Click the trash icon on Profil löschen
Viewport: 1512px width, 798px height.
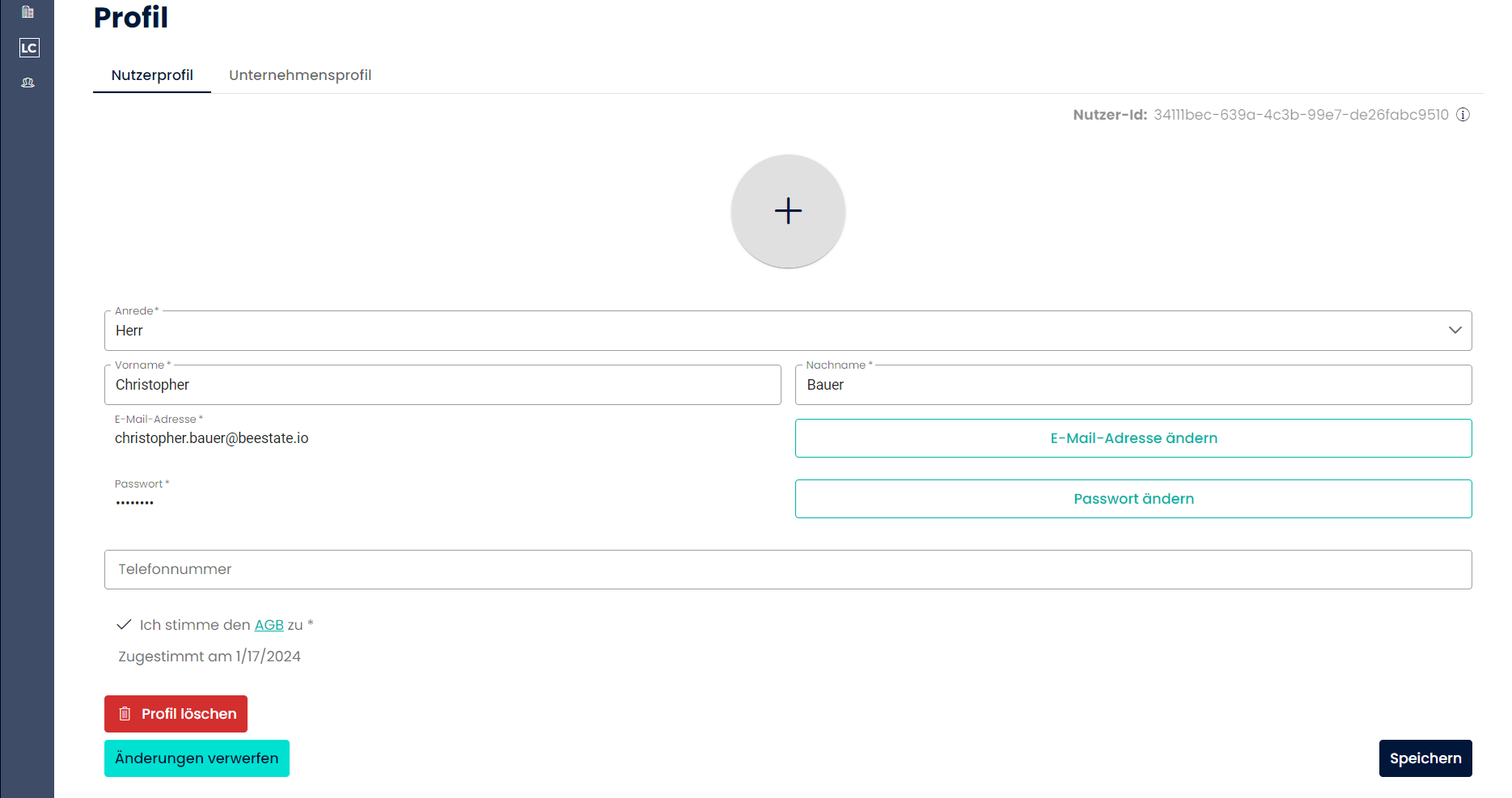pyautogui.click(x=125, y=714)
